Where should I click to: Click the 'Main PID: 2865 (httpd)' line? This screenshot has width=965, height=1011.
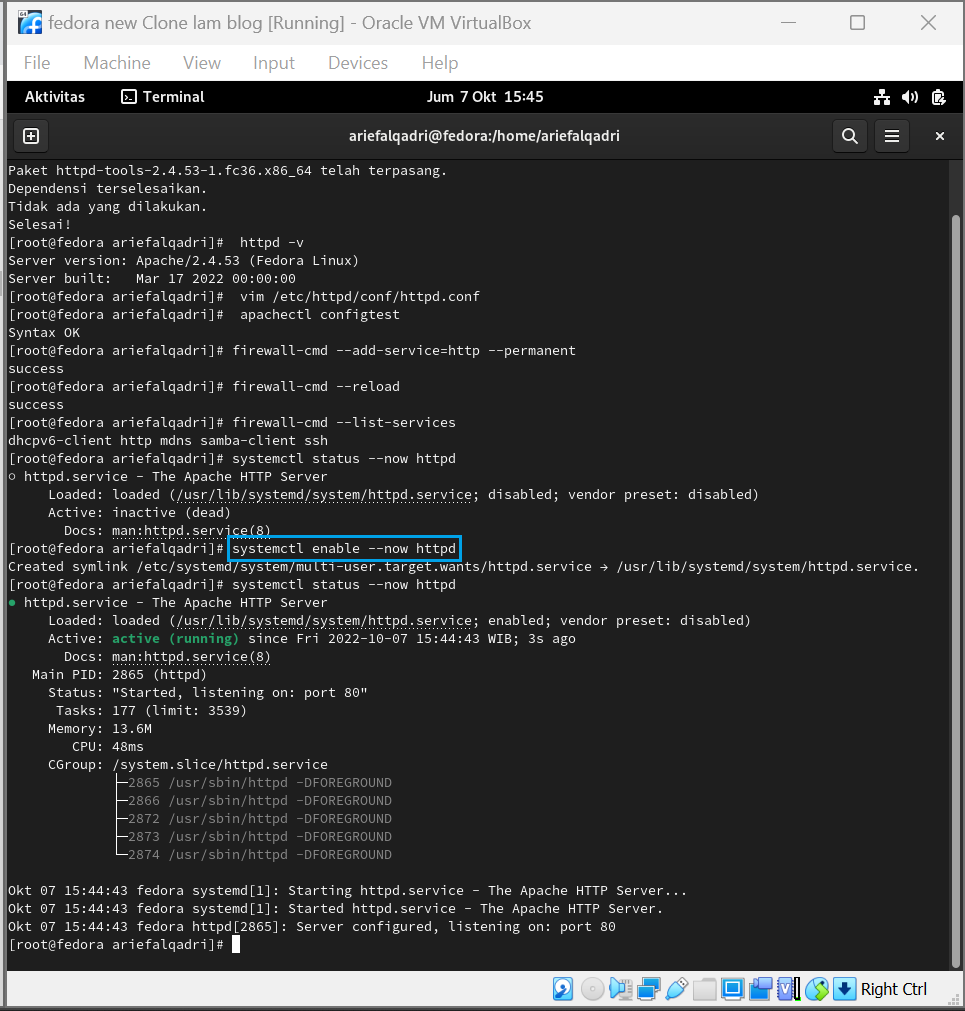point(119,674)
